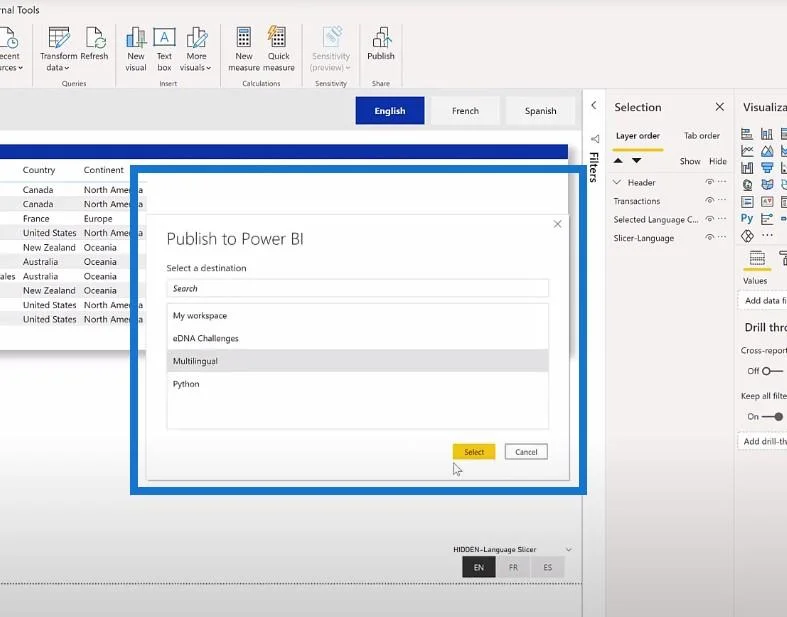Image resolution: width=787 pixels, height=617 pixels.
Task: Choose the Python workspace destination
Action: [357, 384]
